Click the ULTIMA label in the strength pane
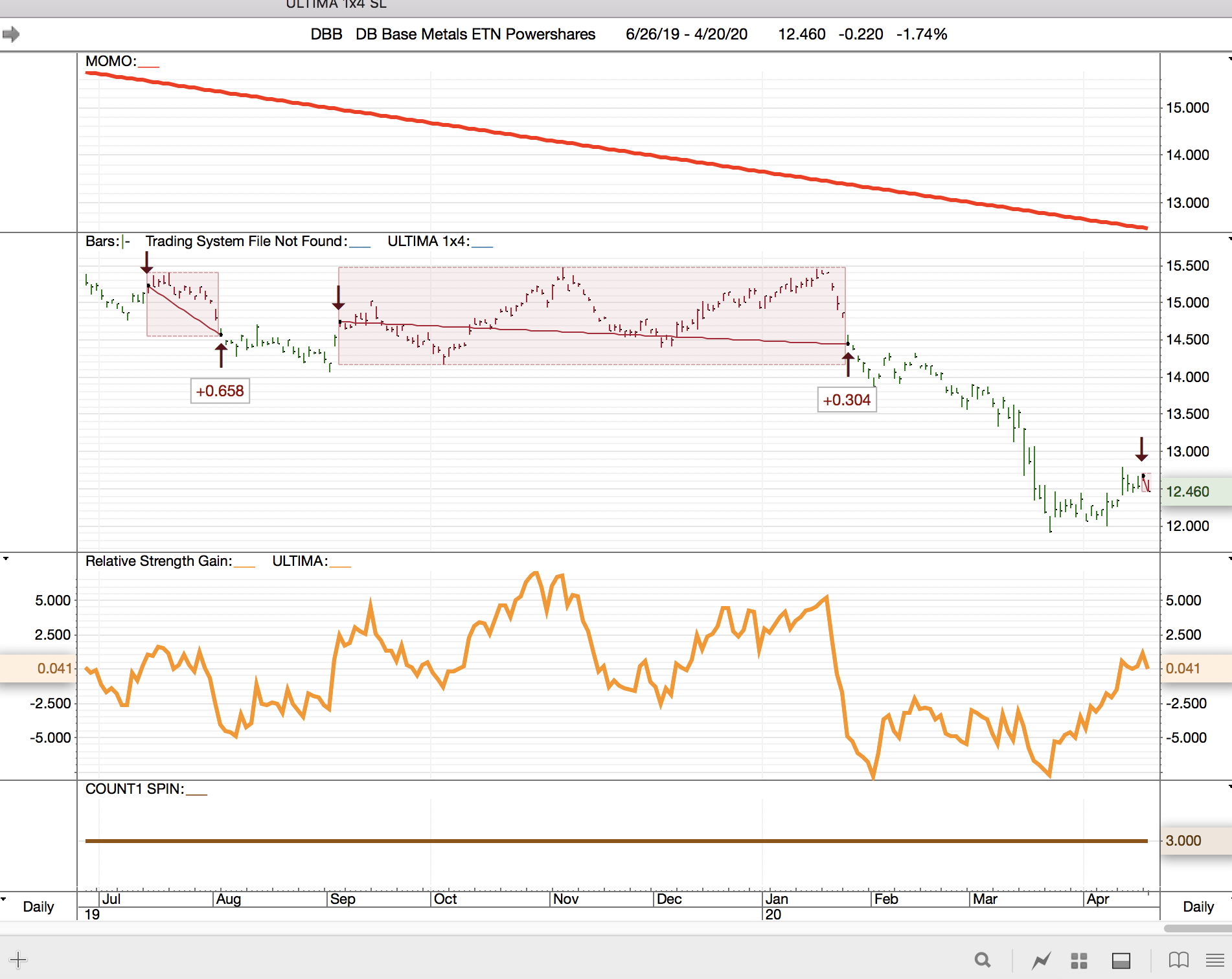Image resolution: width=1232 pixels, height=979 pixels. (300, 561)
